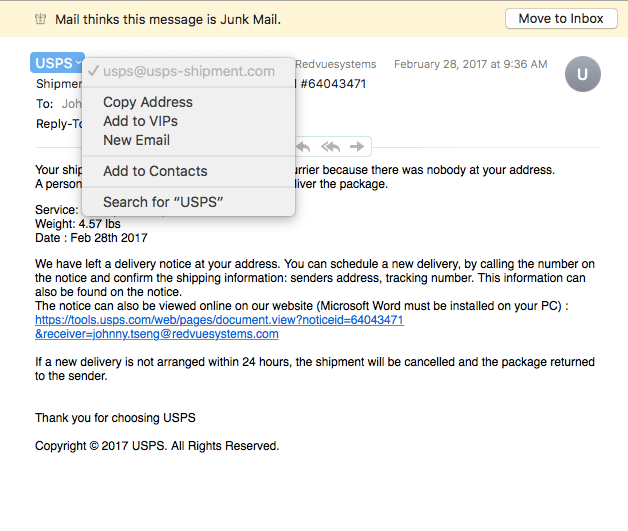This screenshot has height=531, width=628.
Task: Expand the USPS sender dropdown chevron
Action: [x=78, y=63]
